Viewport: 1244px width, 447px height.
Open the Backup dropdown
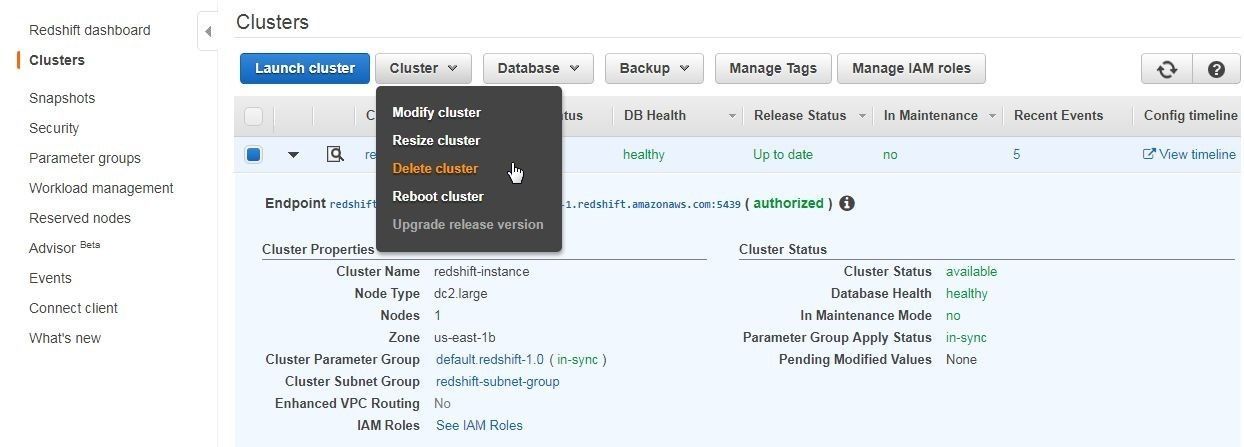click(x=654, y=68)
